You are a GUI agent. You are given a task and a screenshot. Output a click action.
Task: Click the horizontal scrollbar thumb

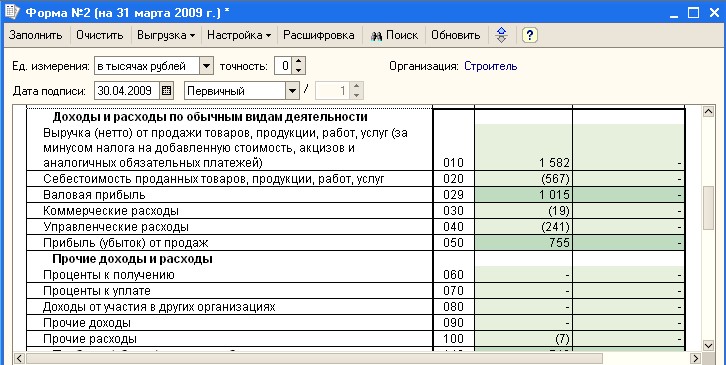(314, 359)
